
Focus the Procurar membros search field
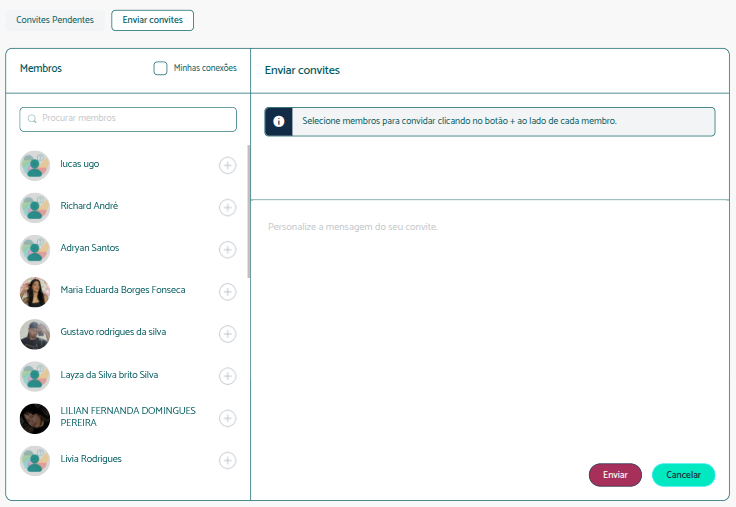128,119
